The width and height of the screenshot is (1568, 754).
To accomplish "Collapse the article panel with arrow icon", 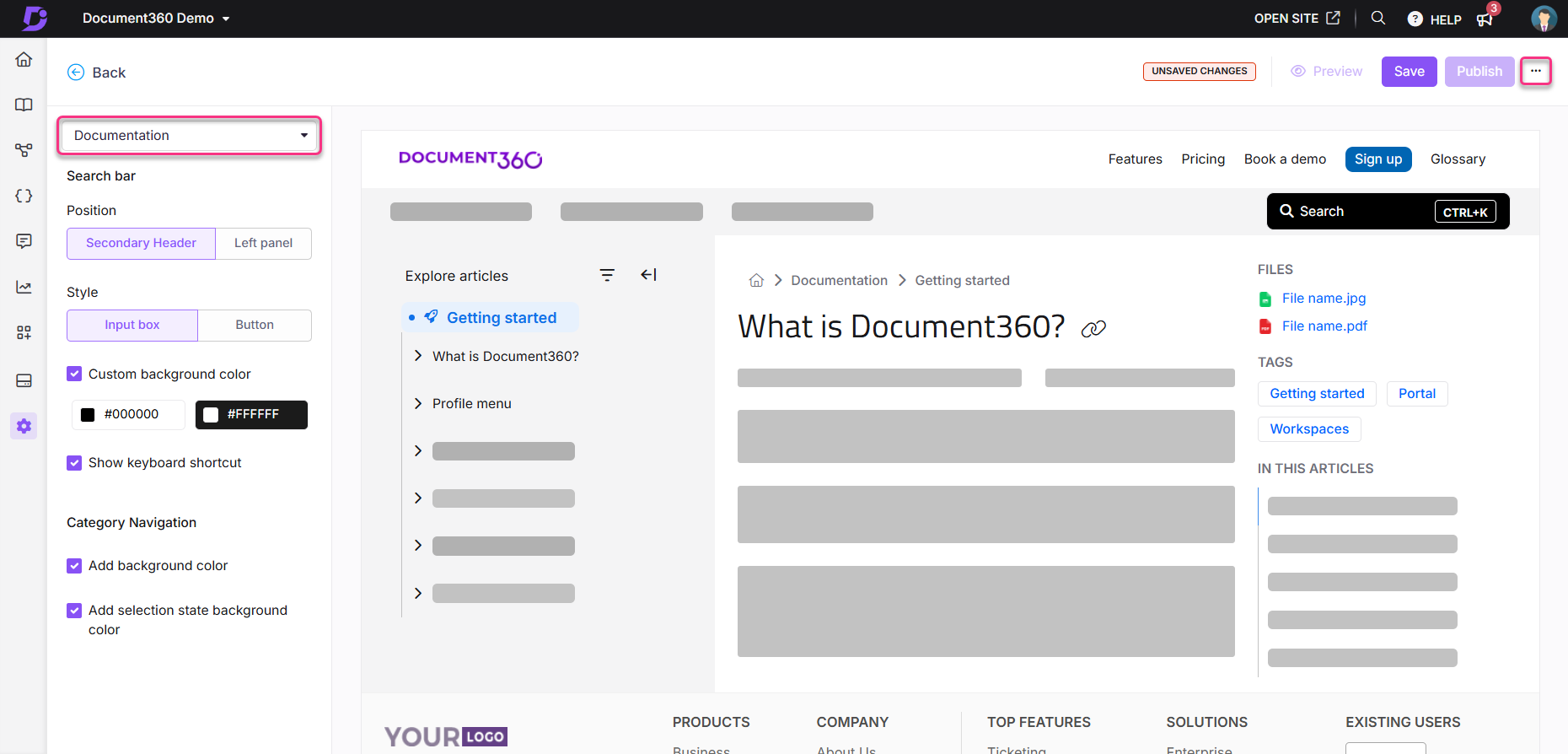I will (x=648, y=275).
